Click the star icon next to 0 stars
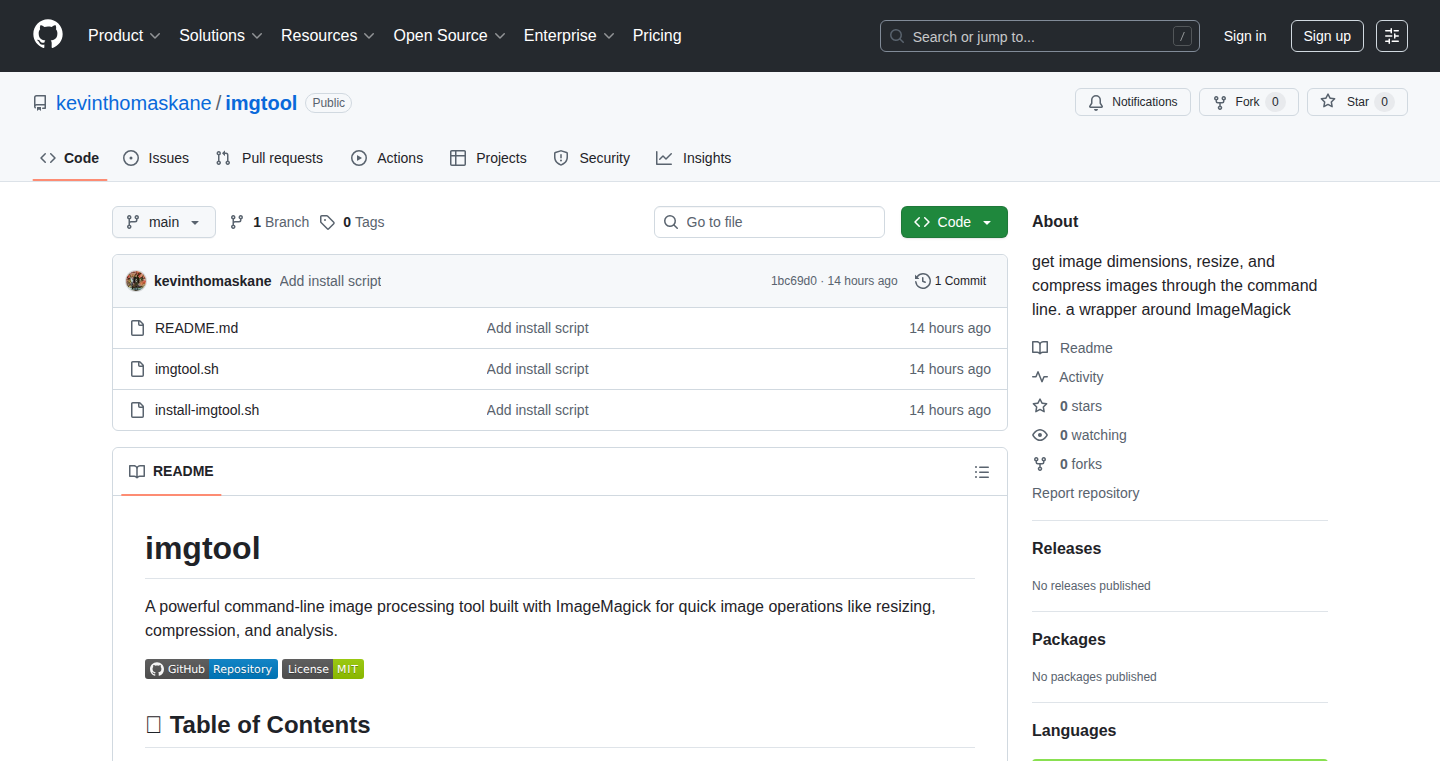1440x761 pixels. [1040, 406]
